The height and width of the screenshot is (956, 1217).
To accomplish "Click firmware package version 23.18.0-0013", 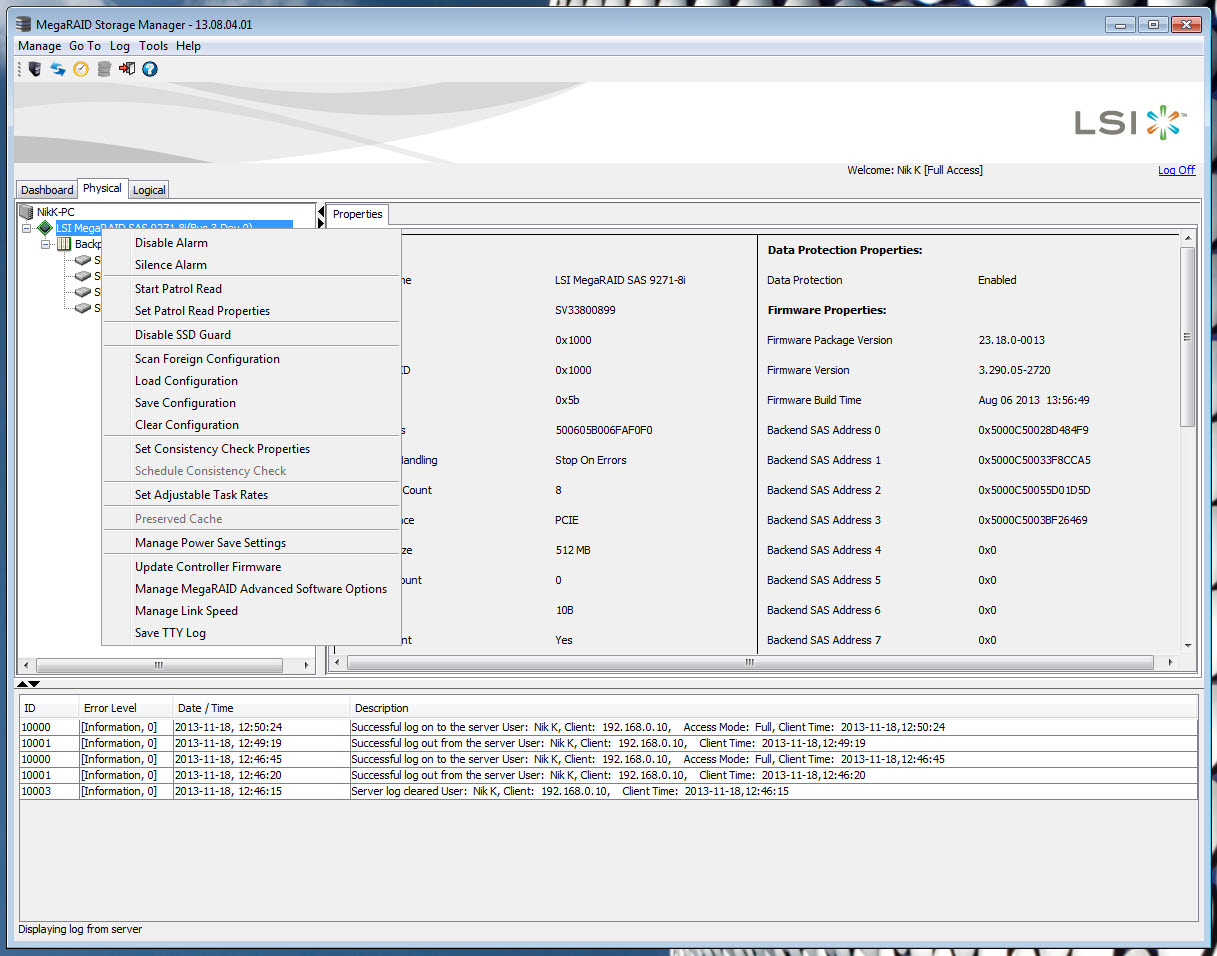I will tap(1012, 340).
